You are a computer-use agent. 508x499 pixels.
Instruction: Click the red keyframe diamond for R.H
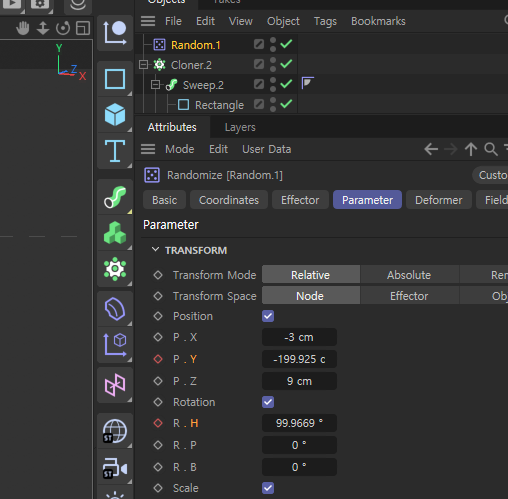click(x=158, y=423)
